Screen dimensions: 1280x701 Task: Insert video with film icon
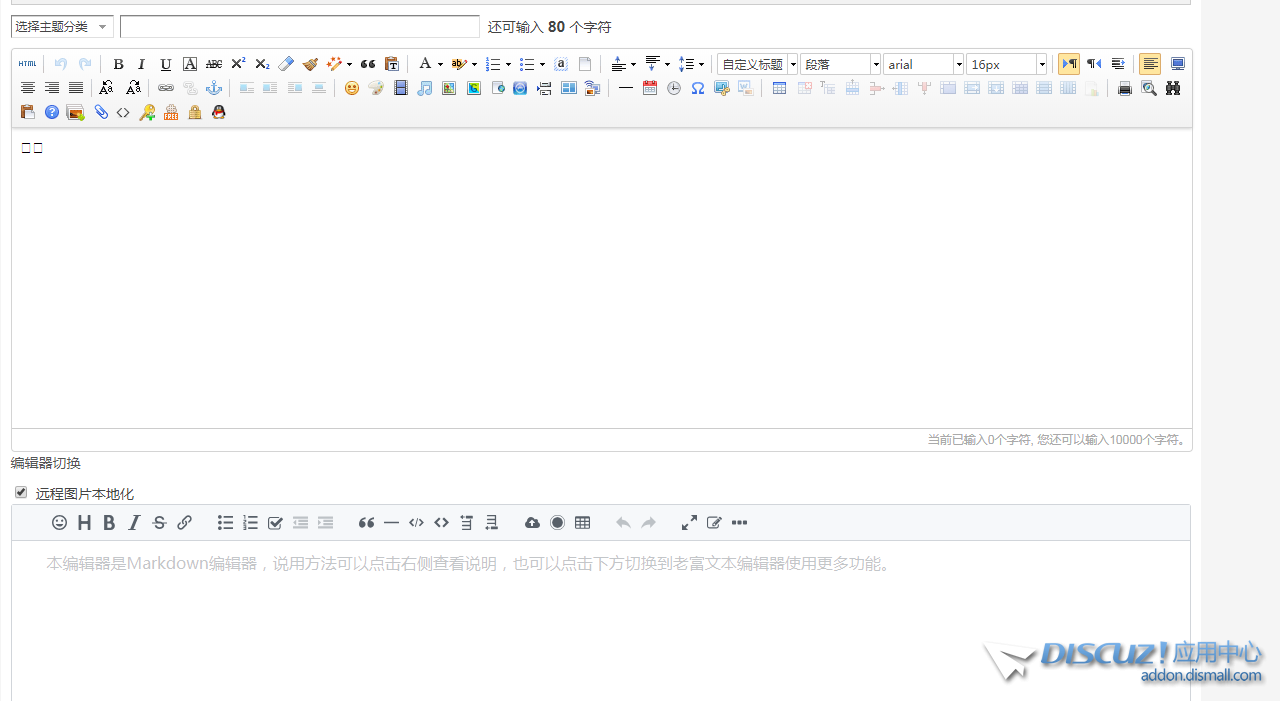(400, 88)
